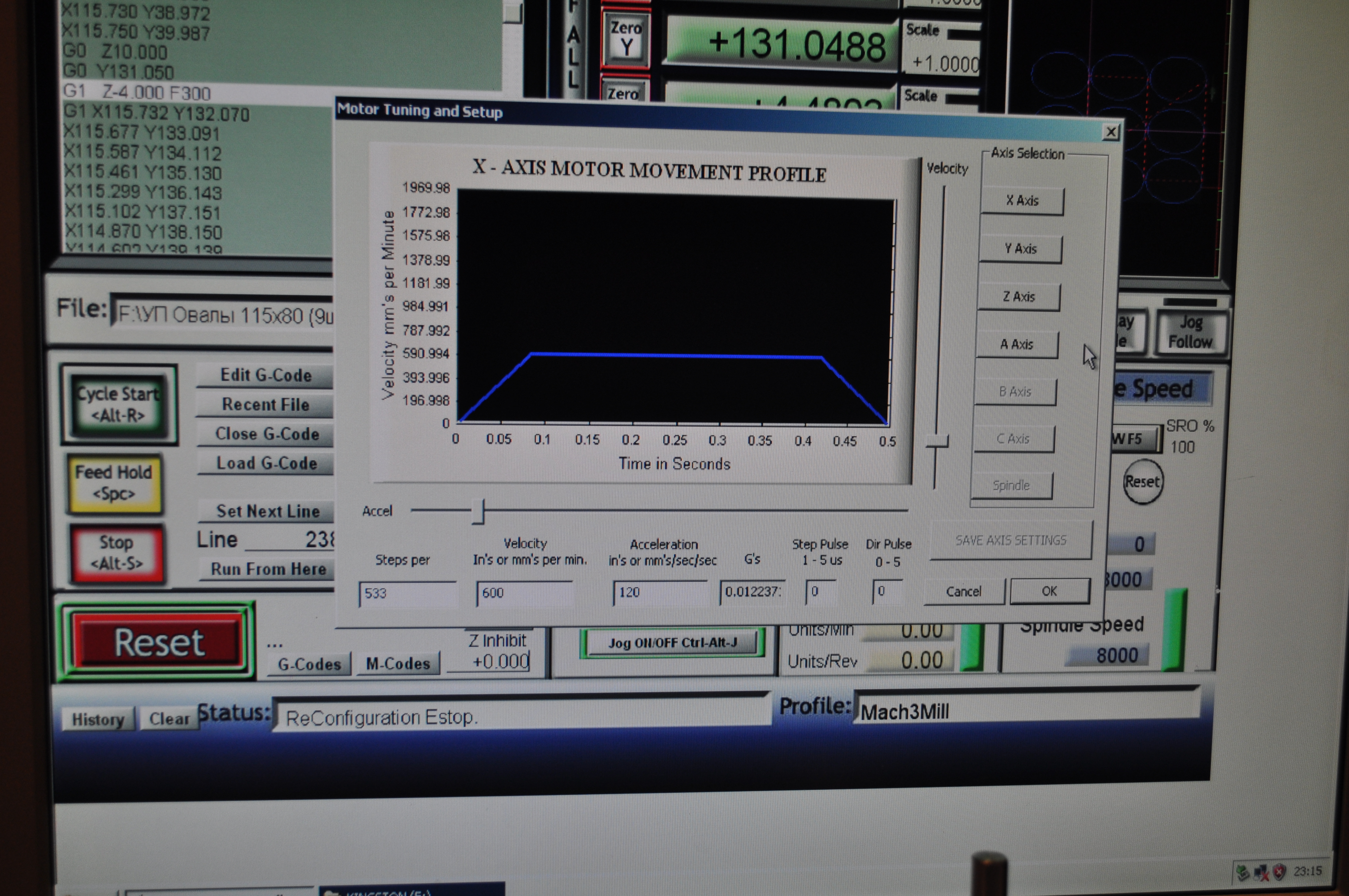The height and width of the screenshot is (896, 1349).
Task: Click the Zero Y button
Action: [x=626, y=39]
